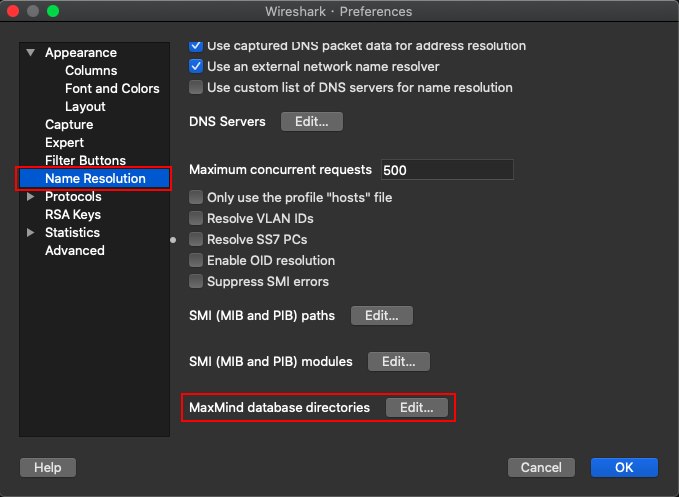Click the panel splitter handle dot
679x497 pixels.
[173, 240]
